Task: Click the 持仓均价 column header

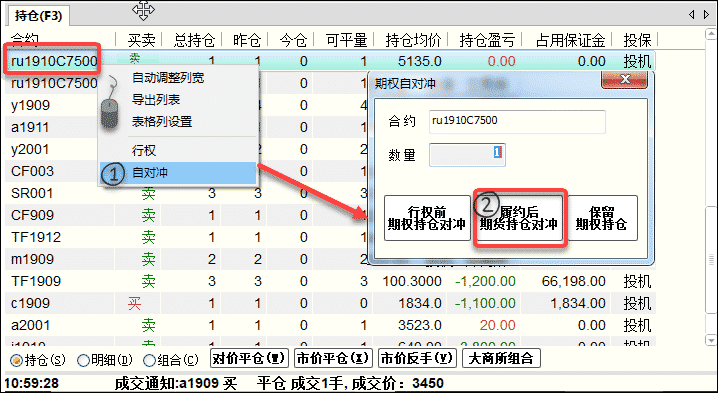Action: point(413,40)
